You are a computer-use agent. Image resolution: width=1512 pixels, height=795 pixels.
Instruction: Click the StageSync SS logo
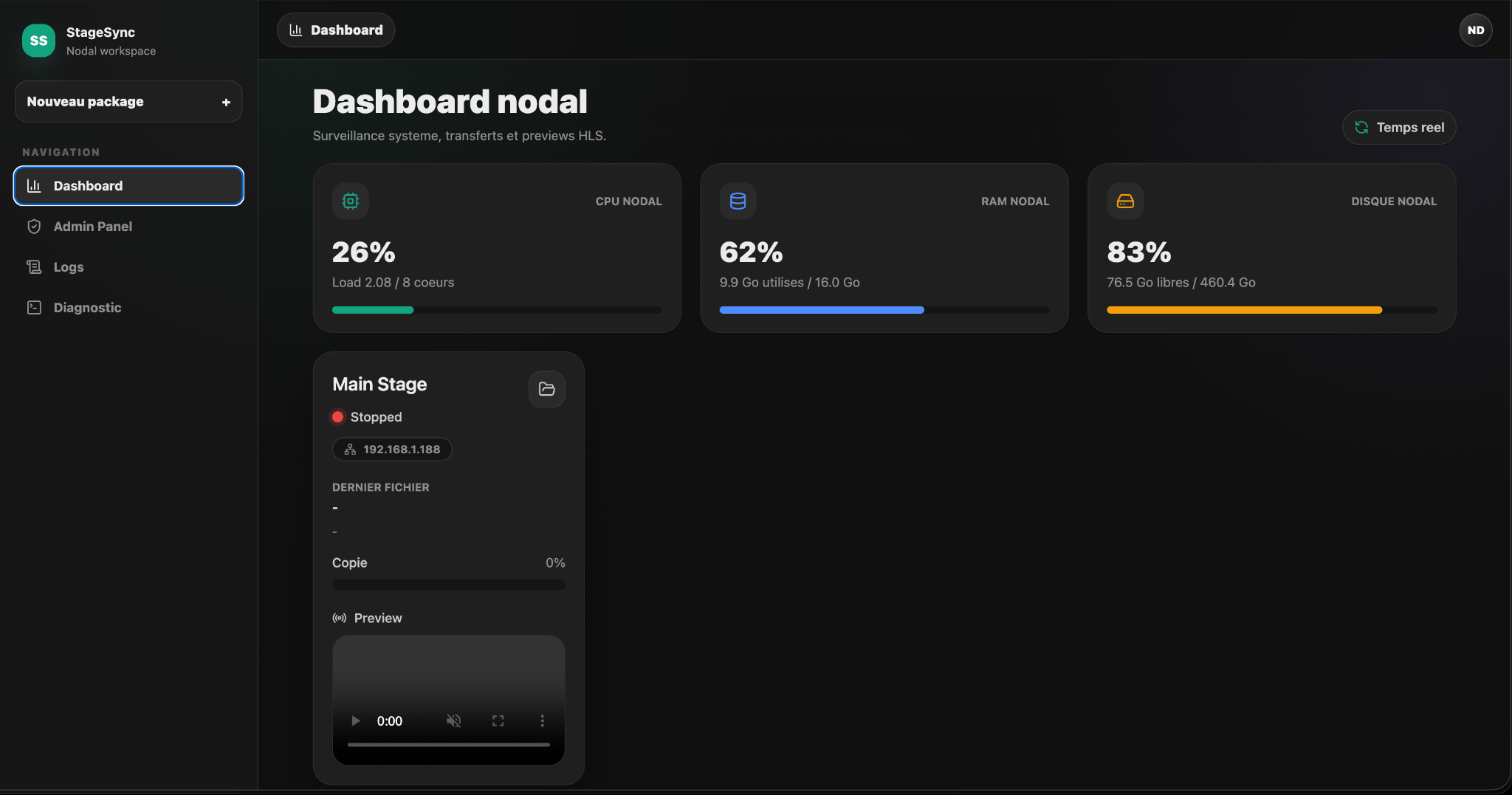click(x=38, y=41)
